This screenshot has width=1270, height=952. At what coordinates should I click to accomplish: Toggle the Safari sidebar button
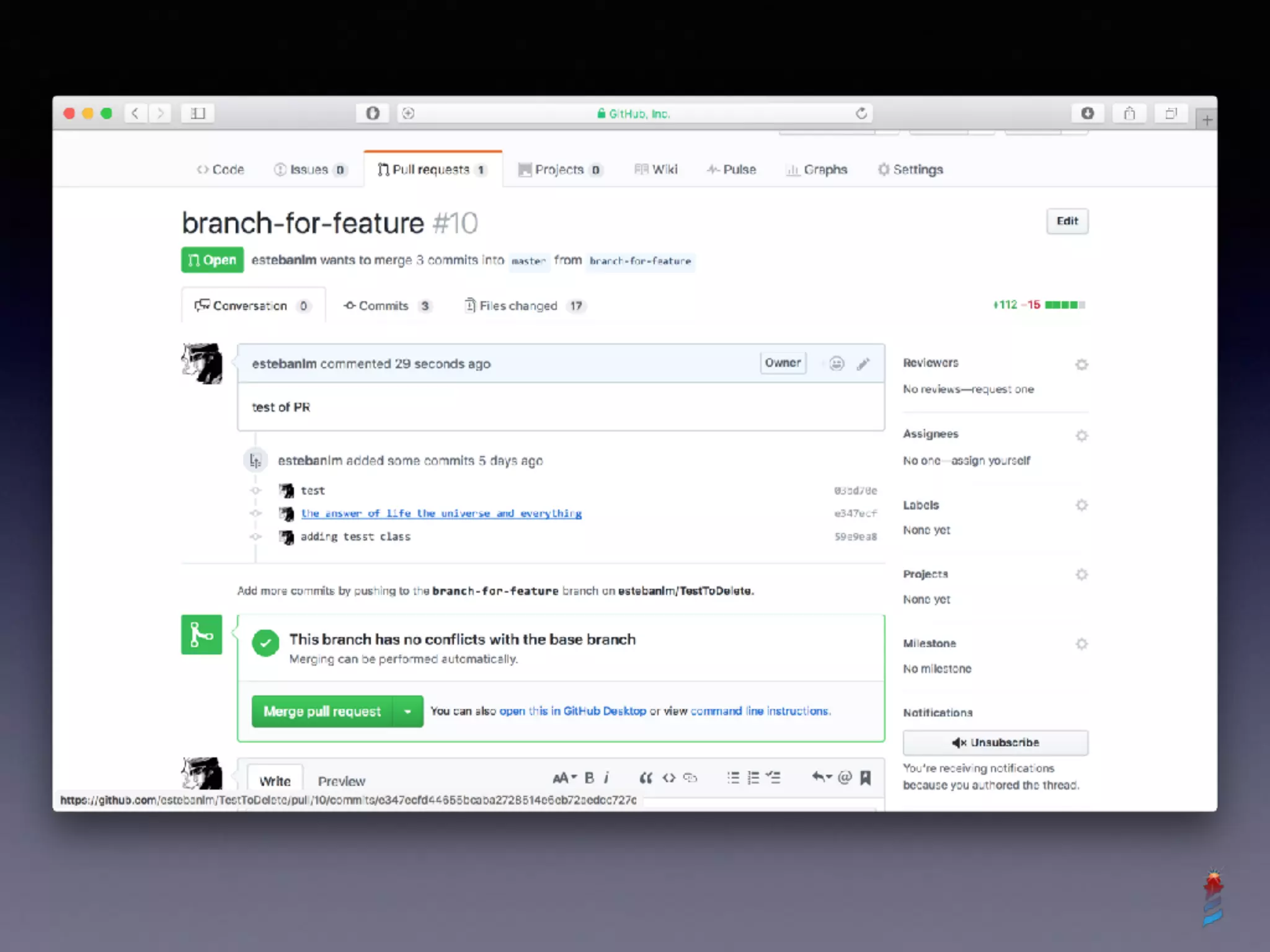198,113
